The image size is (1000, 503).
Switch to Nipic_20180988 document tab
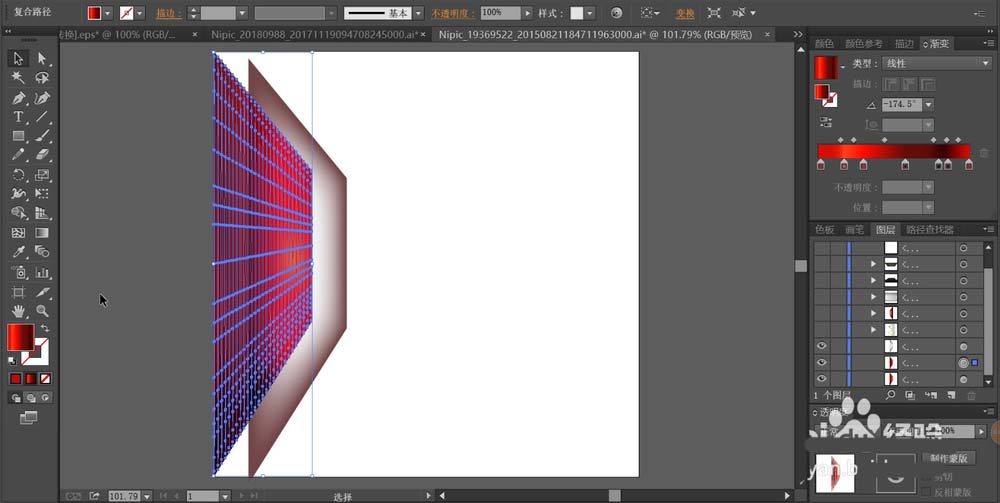click(315, 34)
